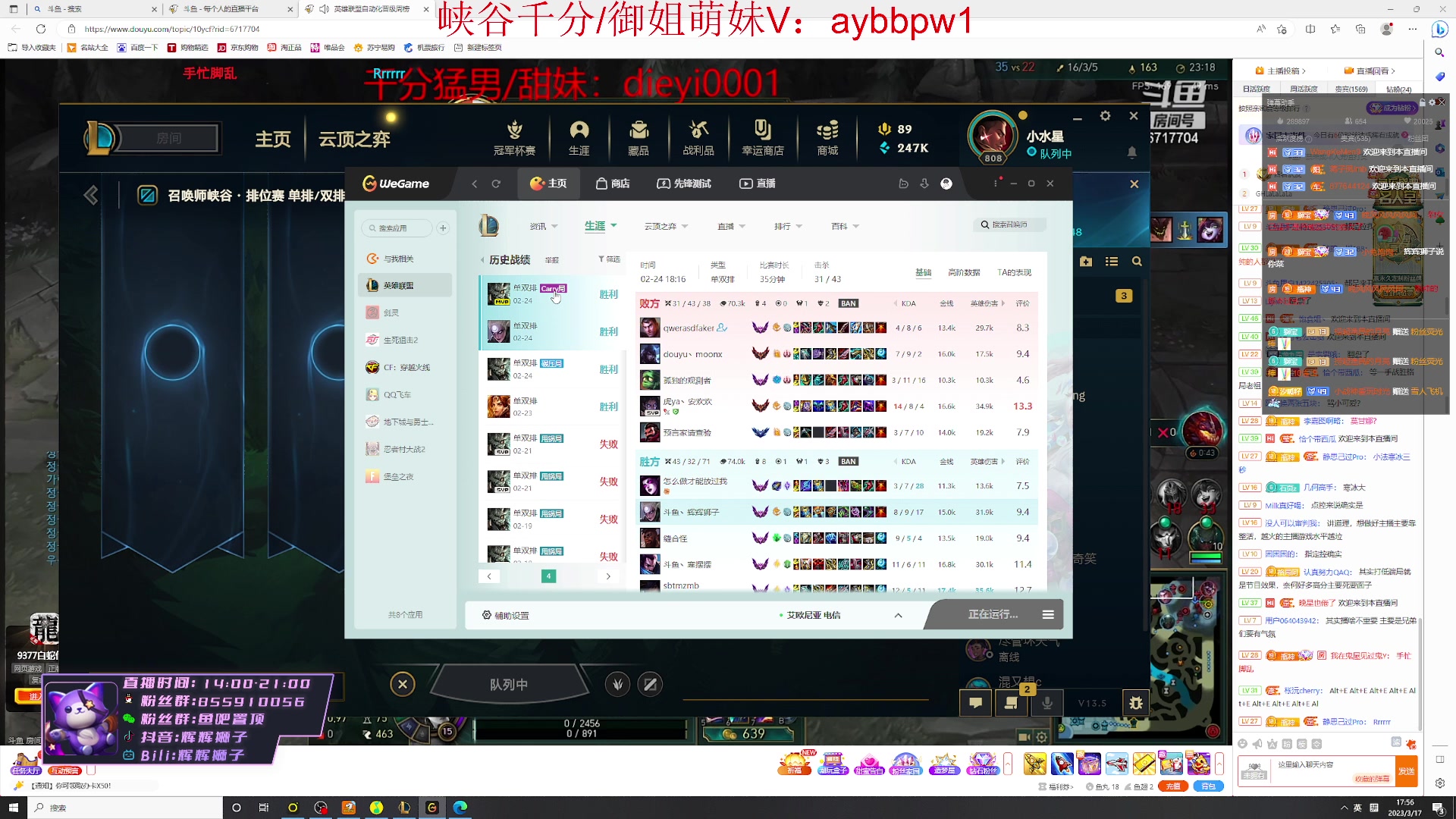The image size is (1456, 819).
Task: Open WeGame more-options dots menu
Action: [996, 184]
